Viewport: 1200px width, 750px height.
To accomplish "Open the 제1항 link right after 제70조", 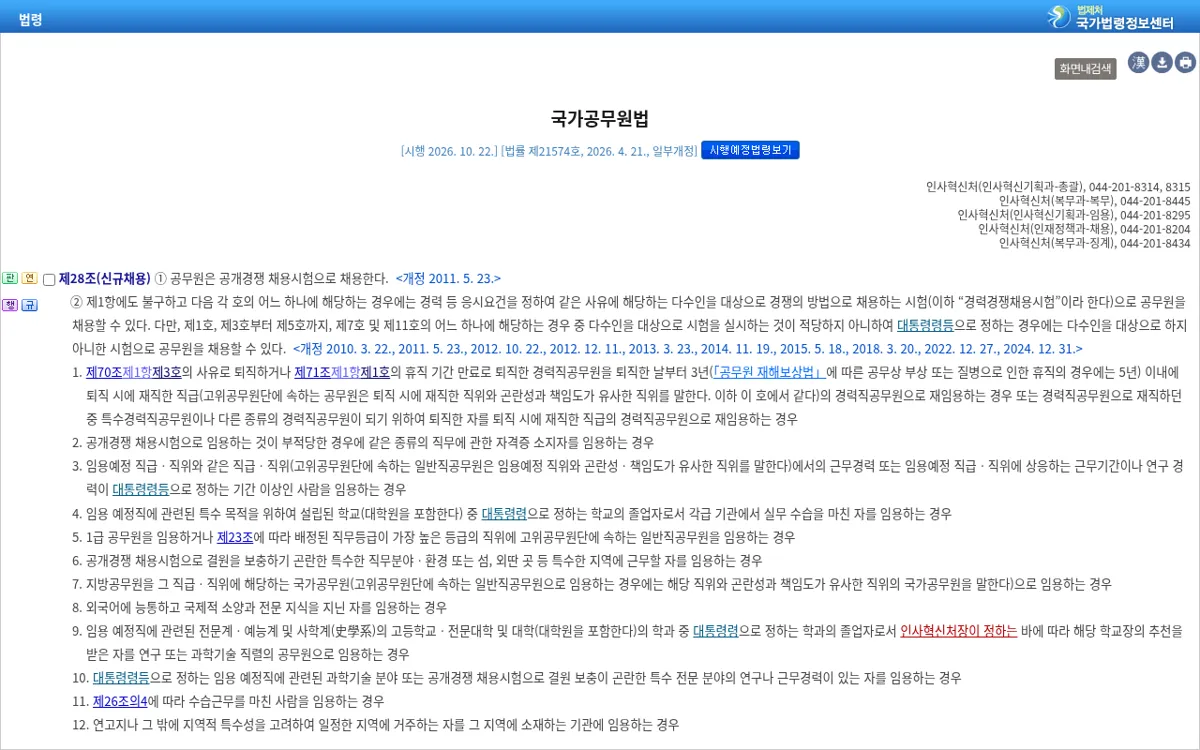I will pyautogui.click(x=137, y=372).
